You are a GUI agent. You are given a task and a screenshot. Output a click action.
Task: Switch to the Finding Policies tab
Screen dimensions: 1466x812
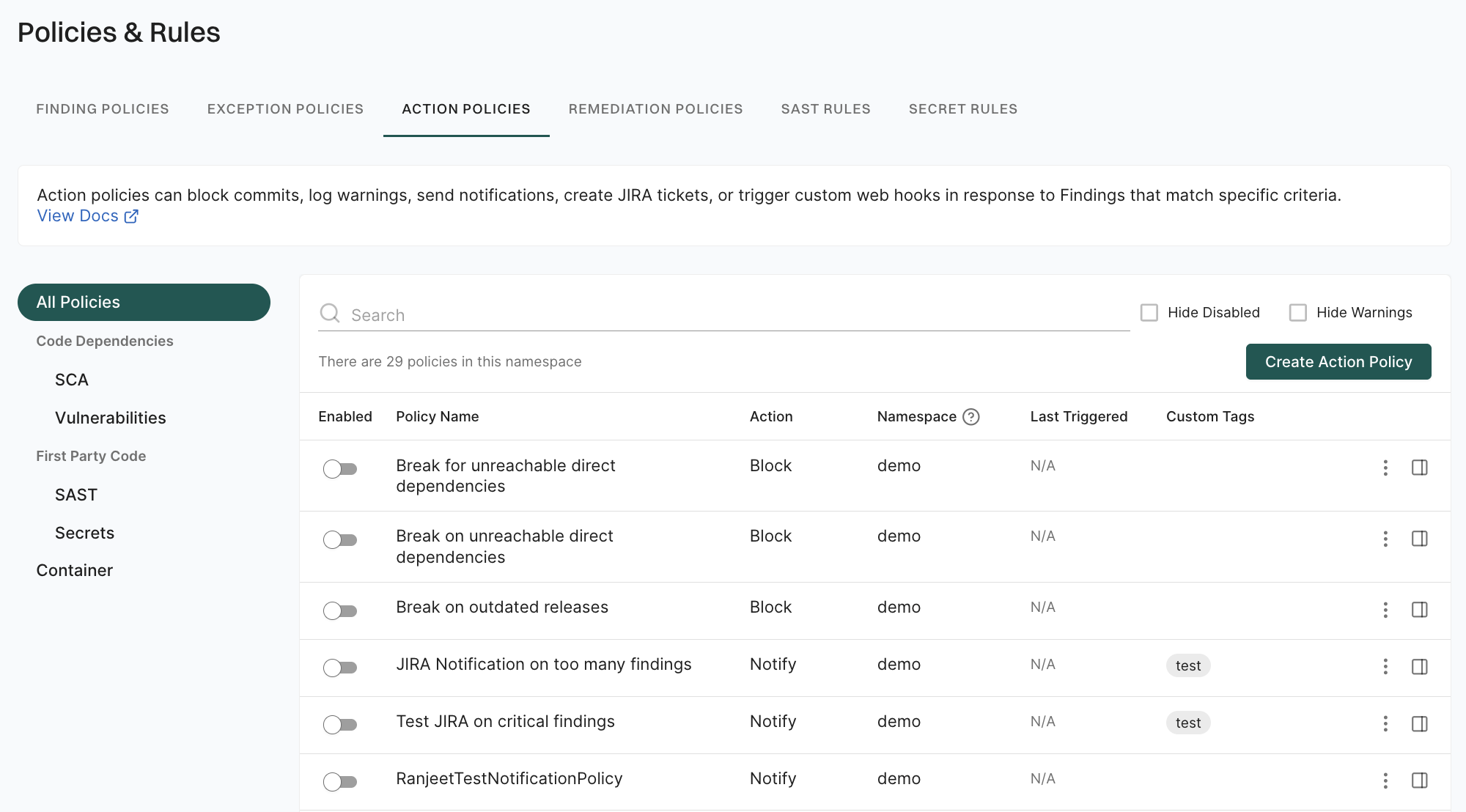tap(103, 109)
